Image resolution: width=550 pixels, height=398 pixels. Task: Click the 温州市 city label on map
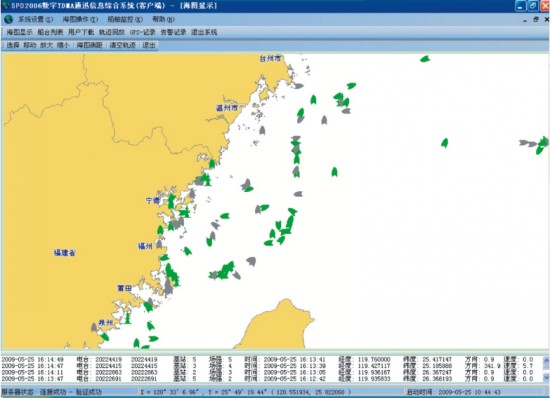click(x=227, y=108)
